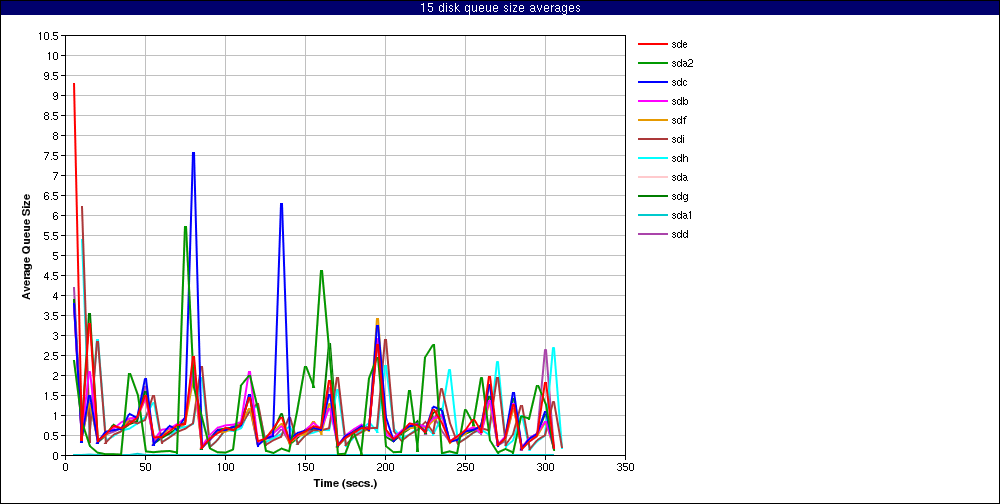Click the 350 x-axis tick label
This screenshot has width=1000, height=504.
point(626,467)
